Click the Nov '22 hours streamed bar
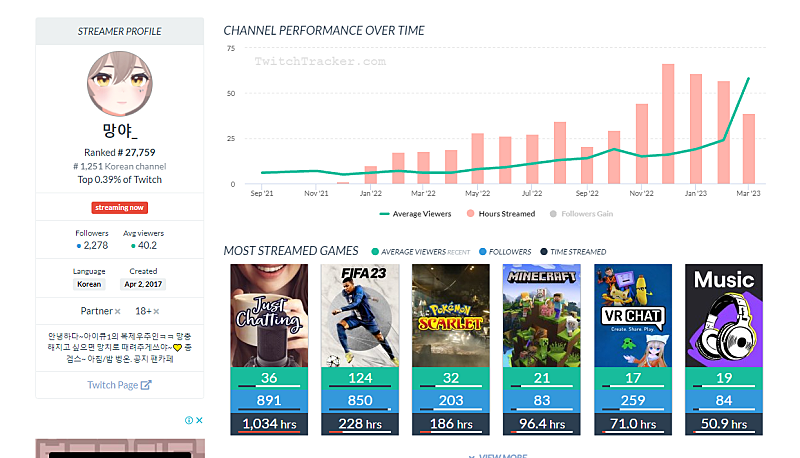Viewport: 800px width, 458px height. [642, 144]
